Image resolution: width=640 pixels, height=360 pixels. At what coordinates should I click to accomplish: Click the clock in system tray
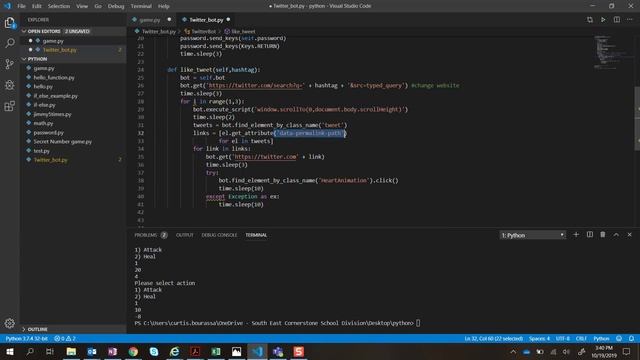[x=604, y=351]
